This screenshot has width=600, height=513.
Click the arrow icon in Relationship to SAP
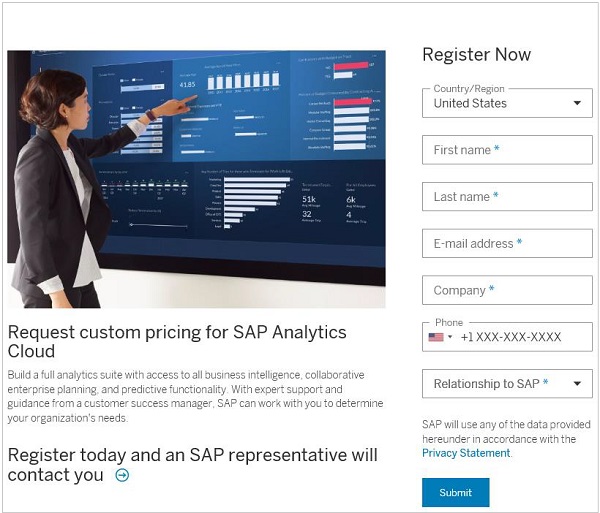coord(577,384)
